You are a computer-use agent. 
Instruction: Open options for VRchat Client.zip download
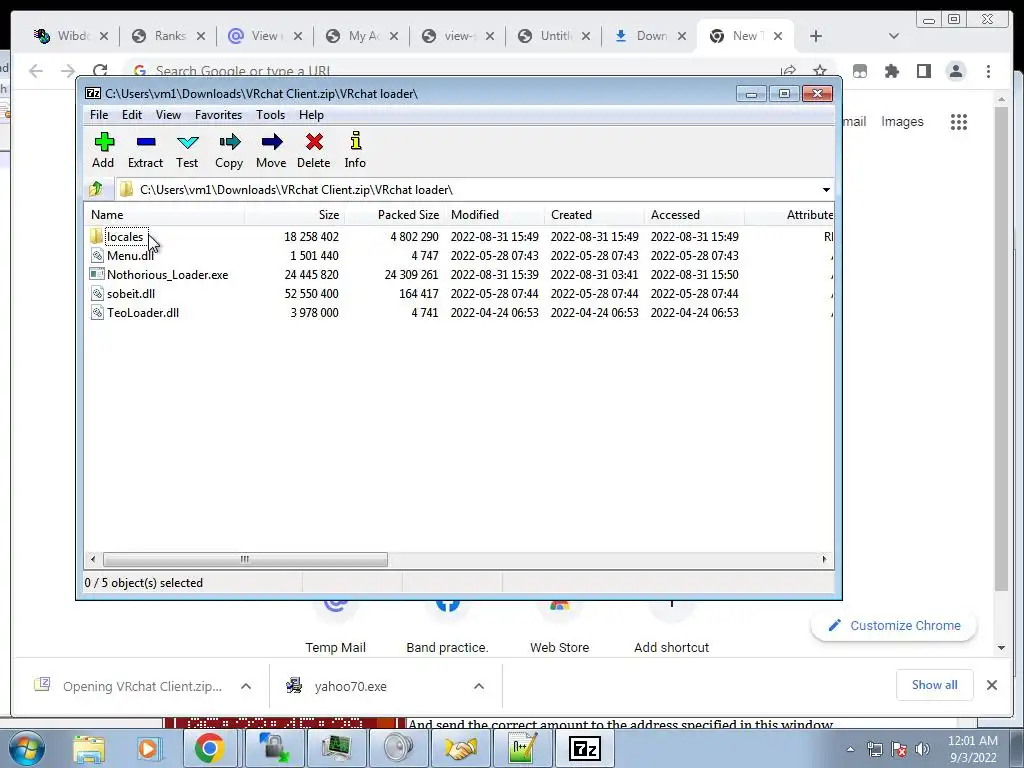click(246, 686)
